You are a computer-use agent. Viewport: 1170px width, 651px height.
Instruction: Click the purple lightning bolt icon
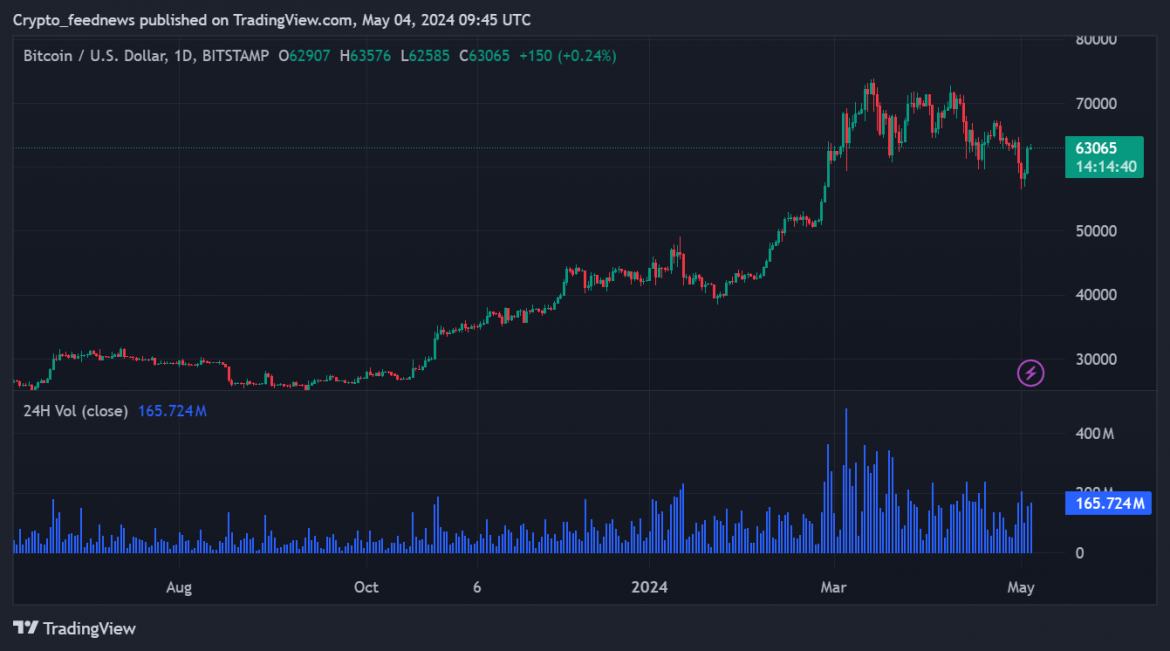(1030, 373)
